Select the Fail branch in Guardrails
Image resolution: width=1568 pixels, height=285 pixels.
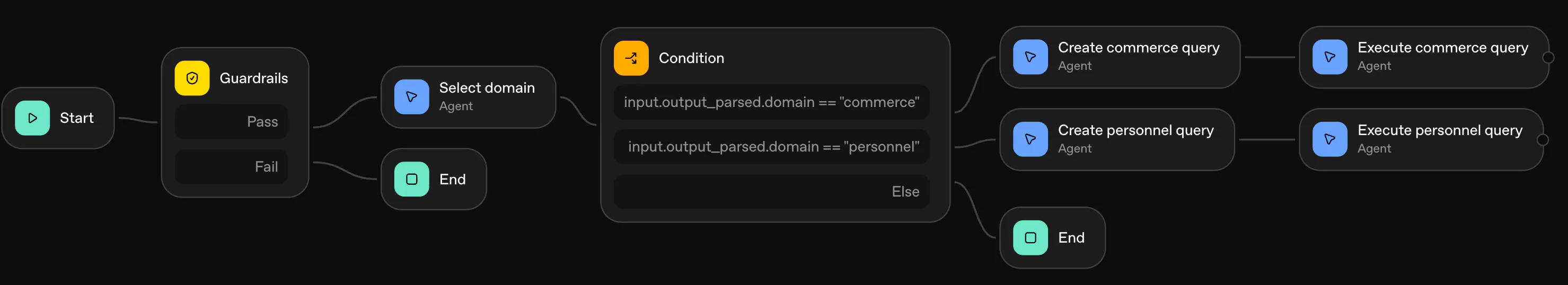point(231,166)
